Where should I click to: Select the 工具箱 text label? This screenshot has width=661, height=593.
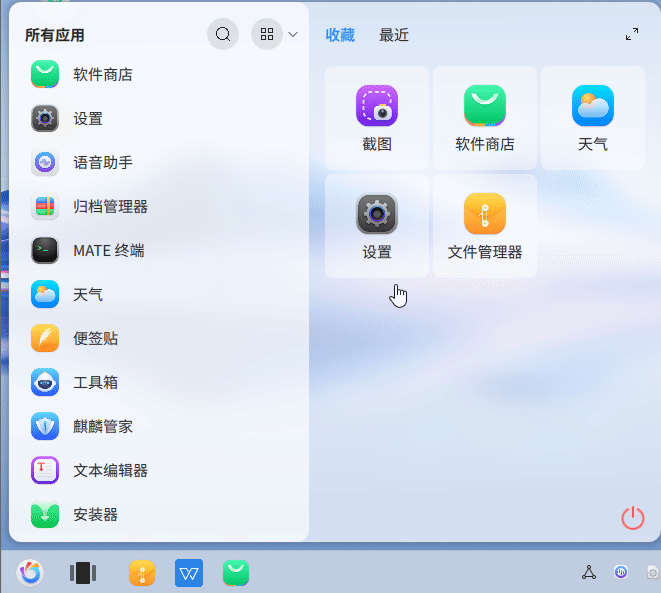(96, 382)
